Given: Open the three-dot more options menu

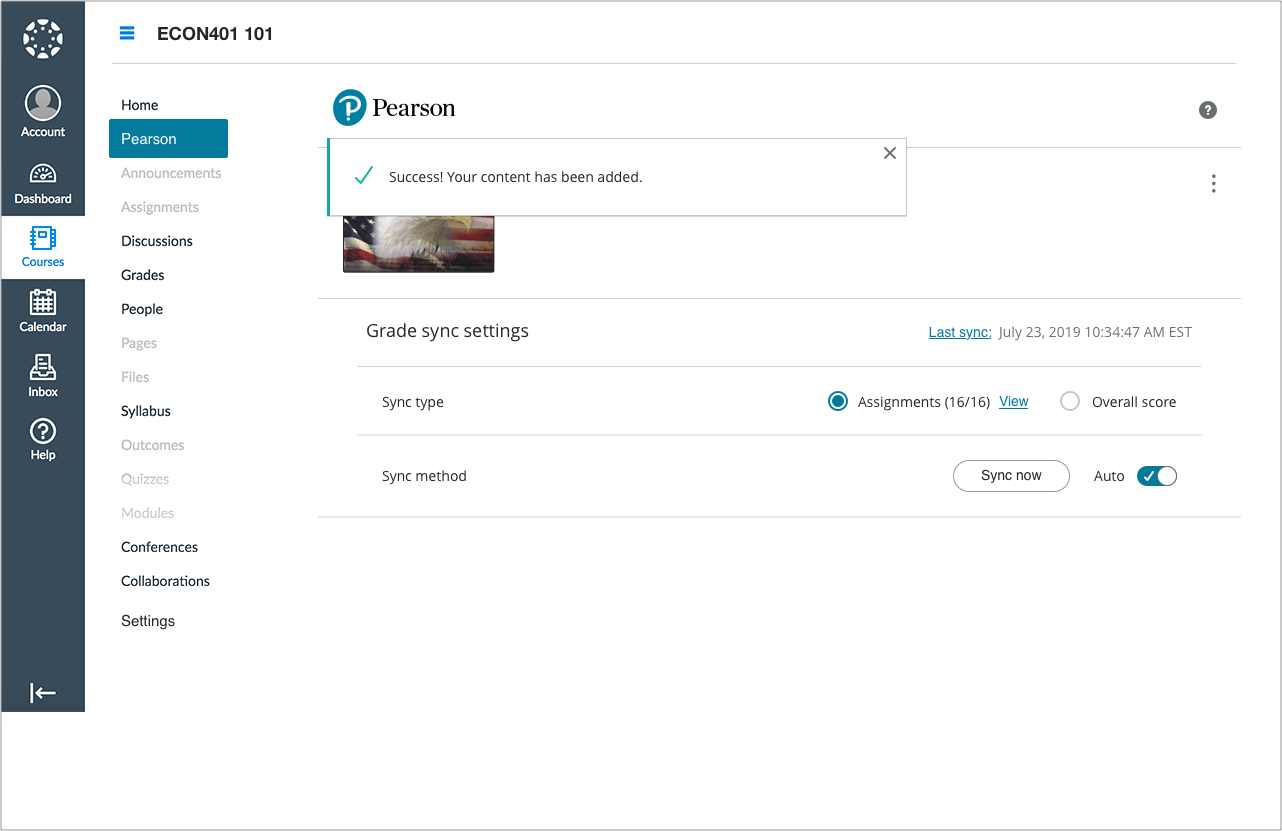Looking at the screenshot, I should (x=1213, y=184).
